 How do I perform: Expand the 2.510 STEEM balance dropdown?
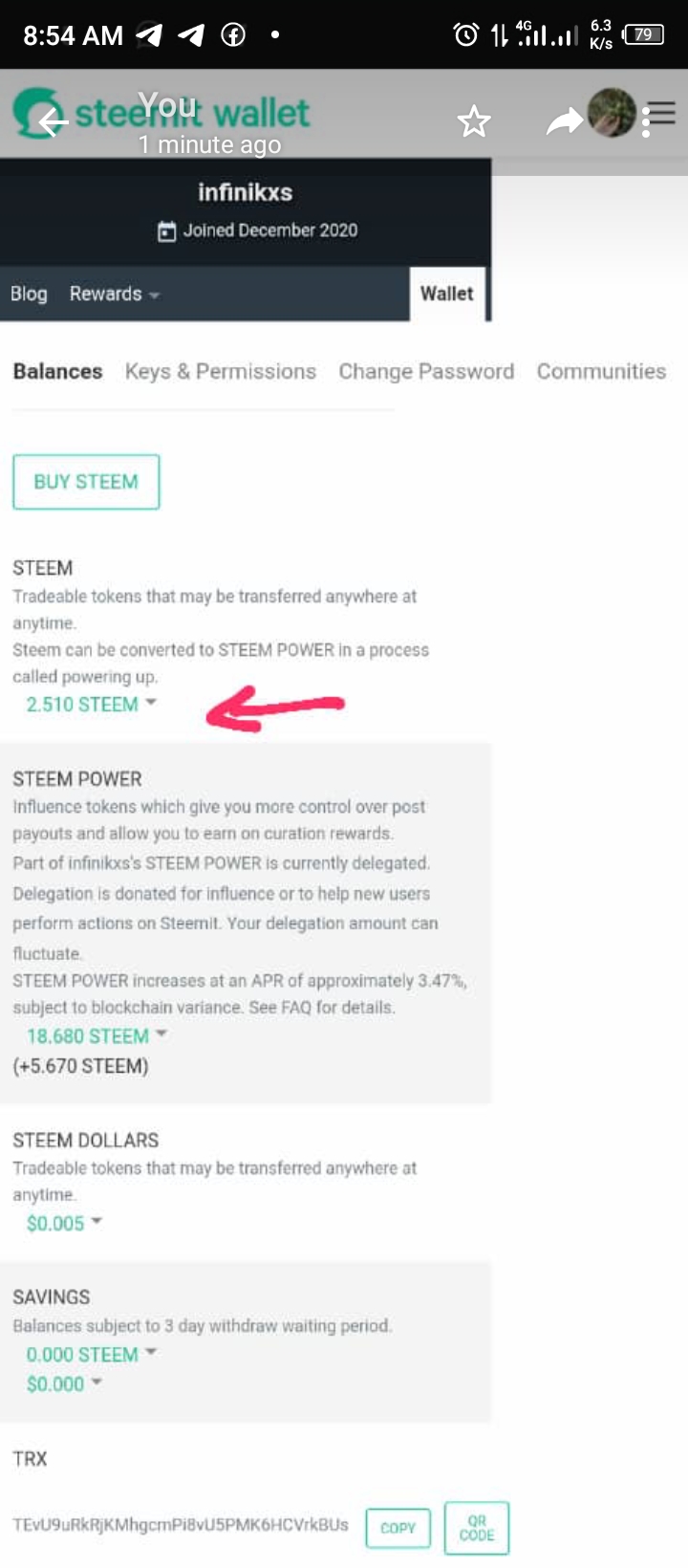pos(91,705)
